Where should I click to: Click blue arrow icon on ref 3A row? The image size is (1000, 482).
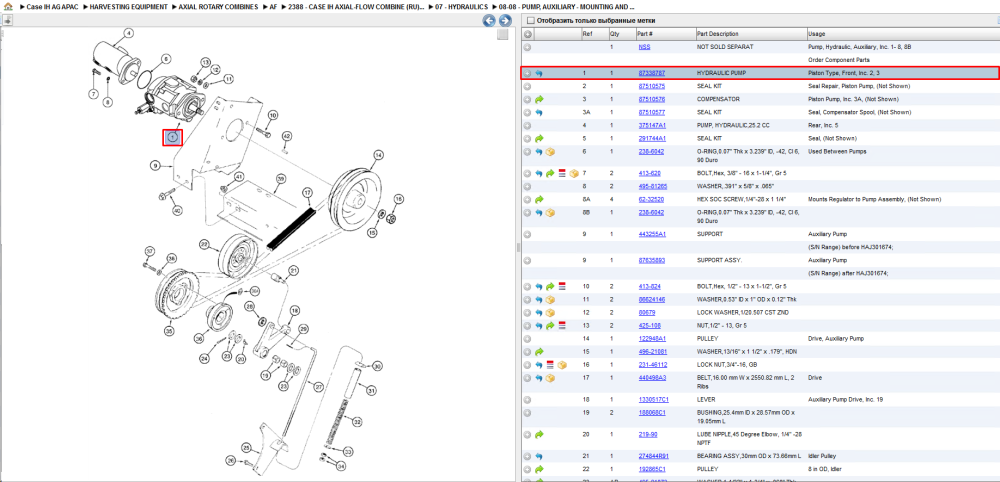[539, 112]
